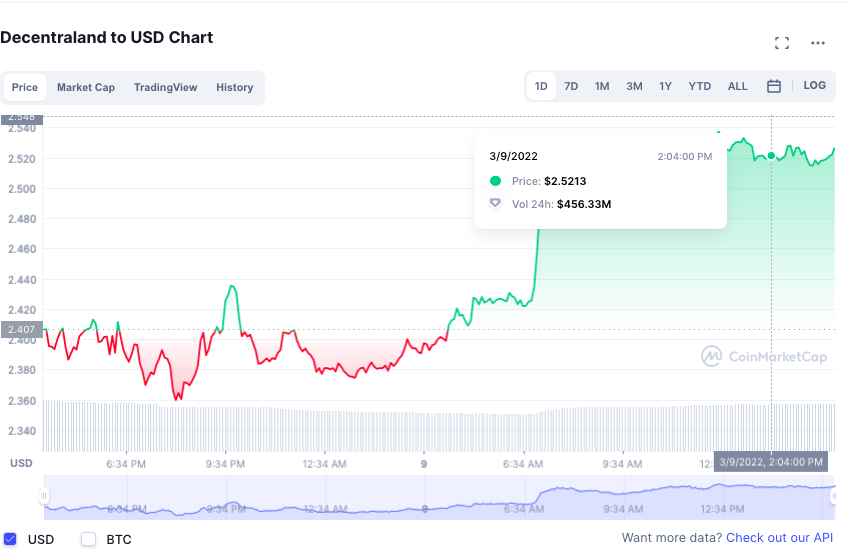Image resolution: width=848 pixels, height=549 pixels.
Task: Click the $456.33M volume value in tooltip
Action: tap(584, 204)
